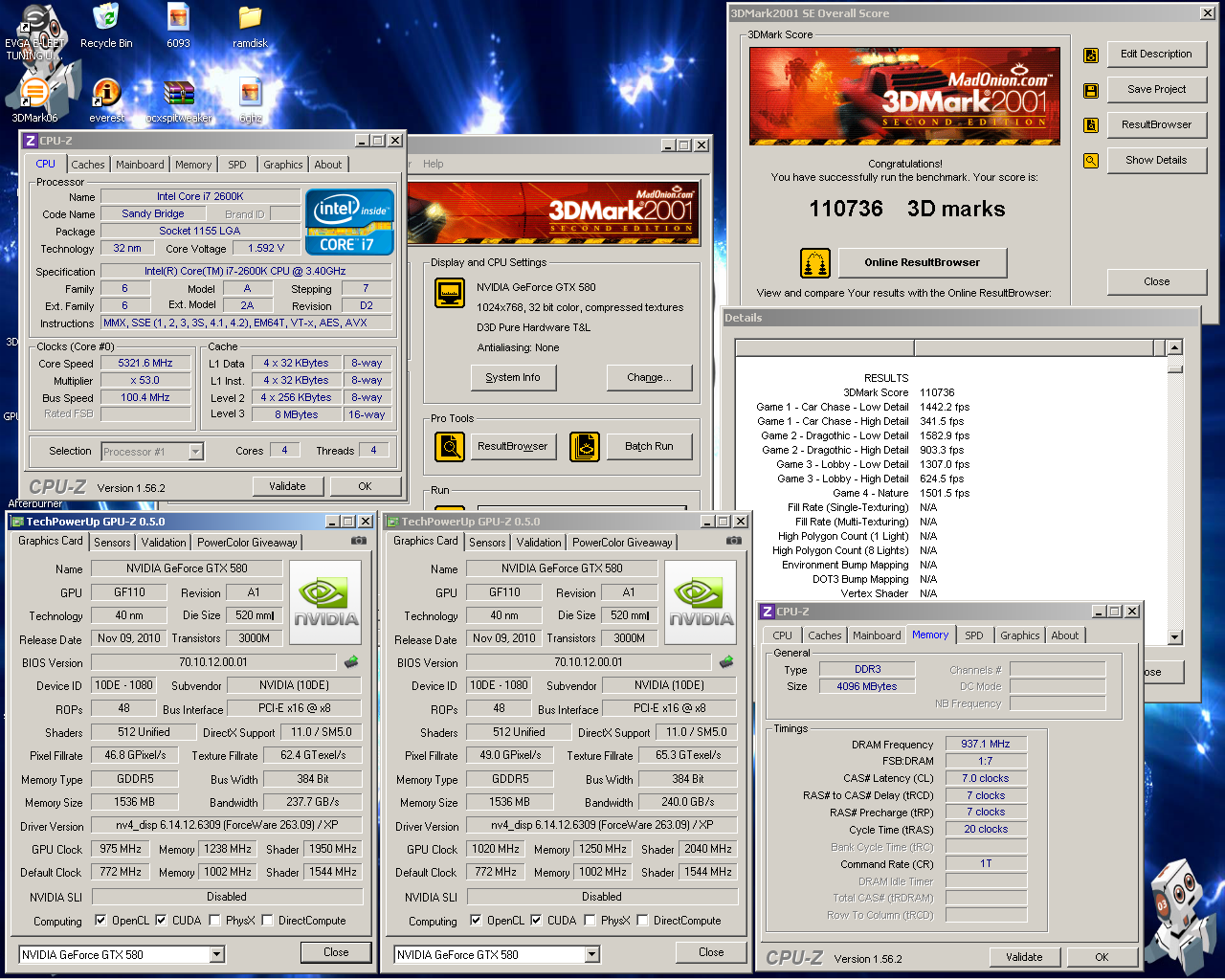Switch to Graphics tab in memory CPU-Z window

point(1020,635)
